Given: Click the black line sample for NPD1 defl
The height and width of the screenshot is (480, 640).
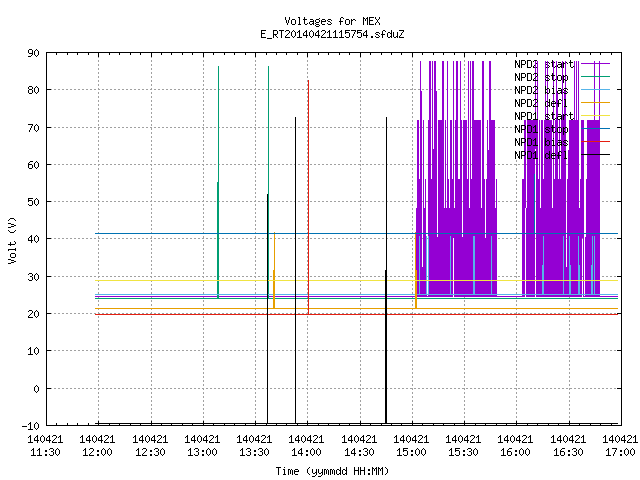Looking at the screenshot, I should [x=595, y=154].
